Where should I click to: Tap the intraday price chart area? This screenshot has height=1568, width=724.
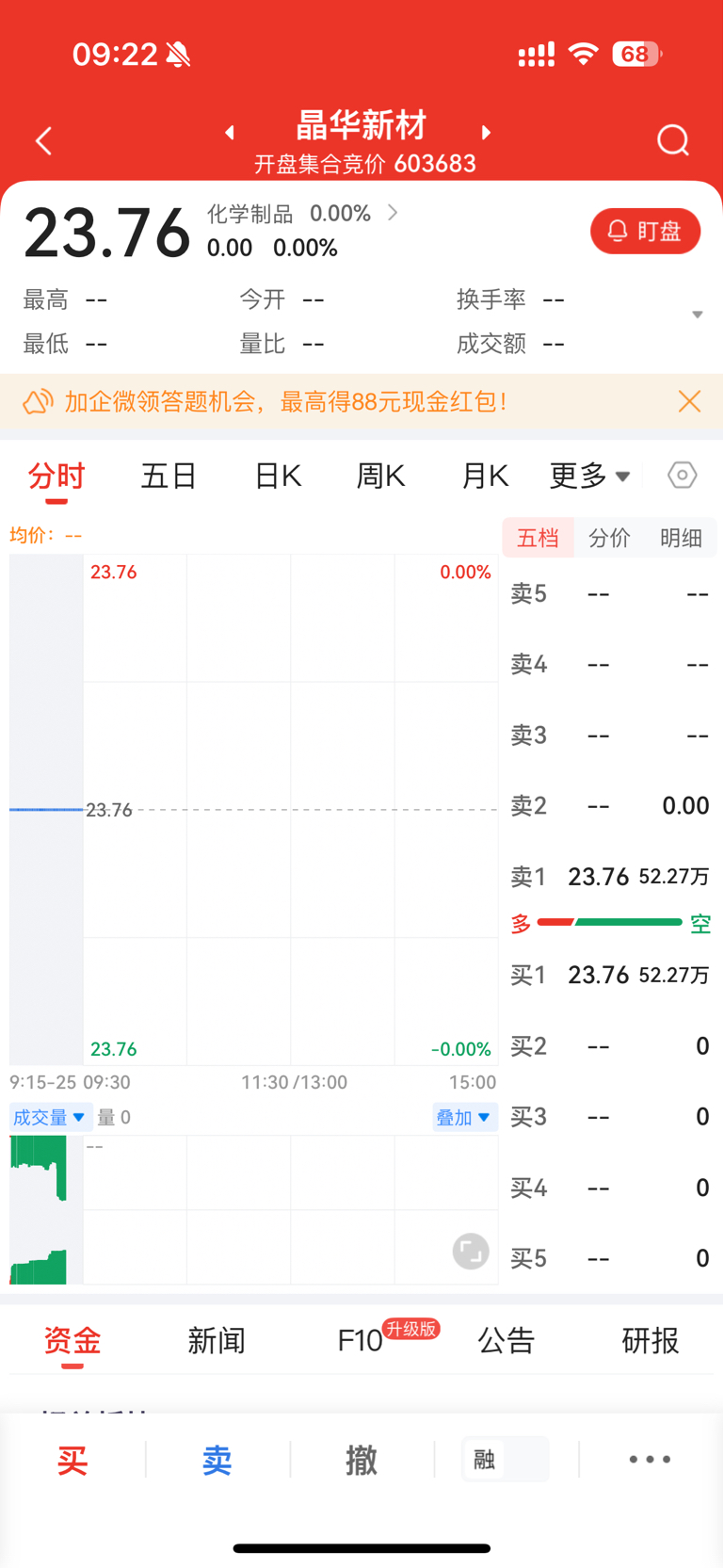pyautogui.click(x=254, y=810)
